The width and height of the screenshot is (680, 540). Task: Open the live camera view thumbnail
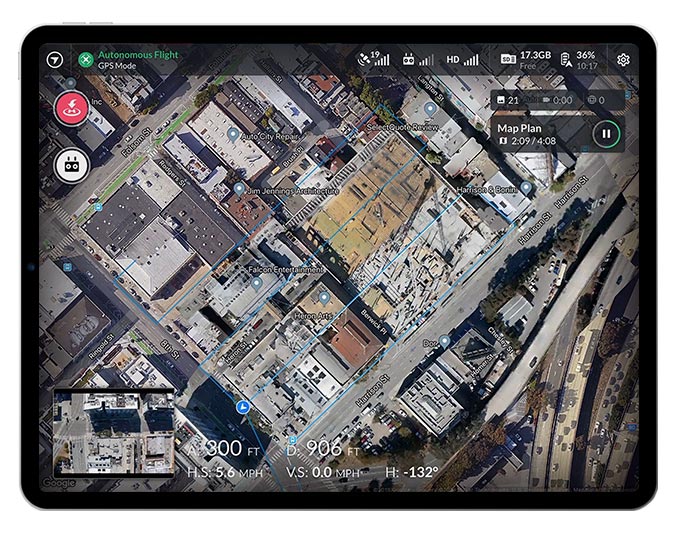(x=114, y=432)
